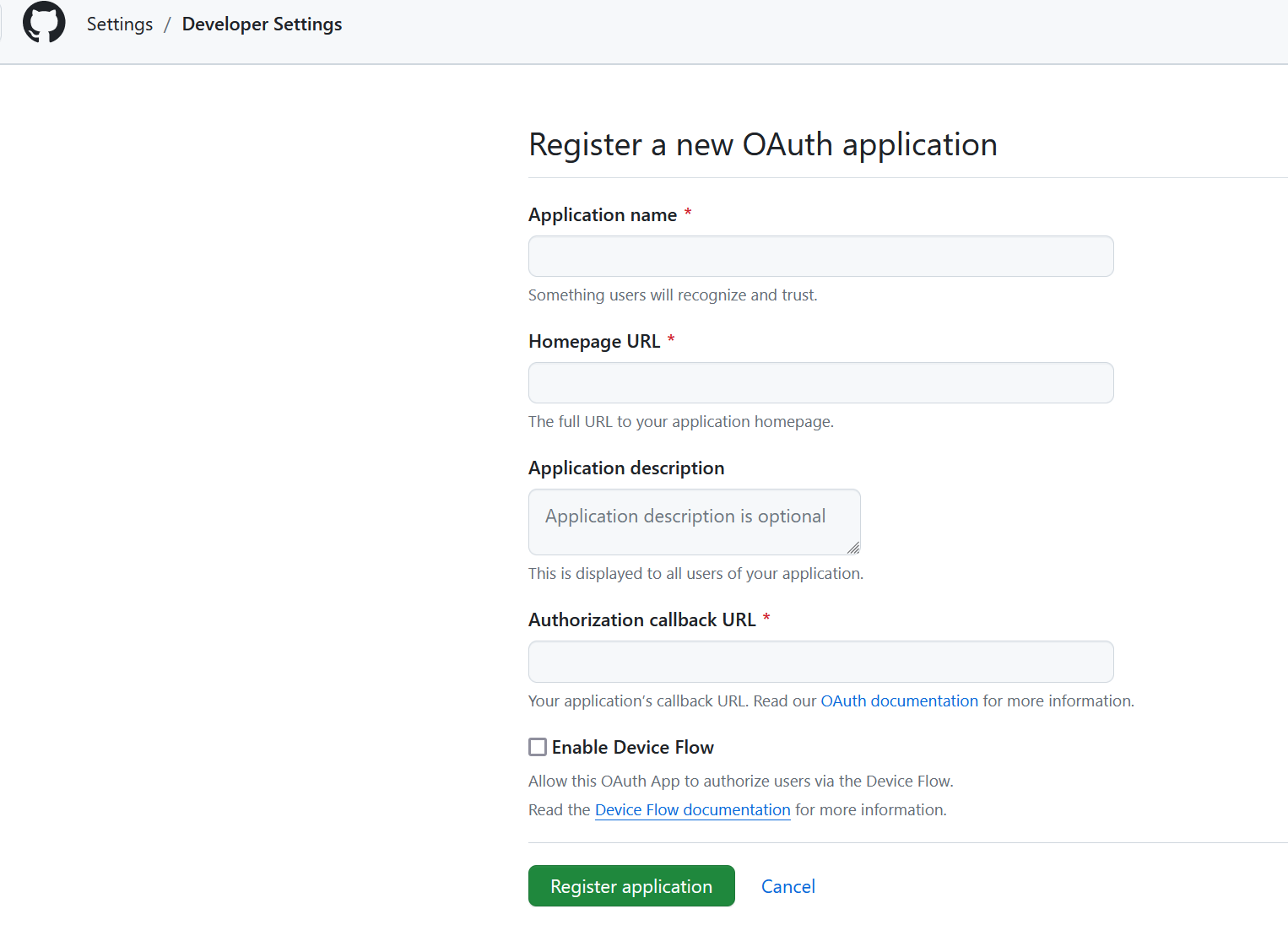Screen dimensions: 1288x925
Task: Cancel the OAuth application registration
Action: [787, 886]
